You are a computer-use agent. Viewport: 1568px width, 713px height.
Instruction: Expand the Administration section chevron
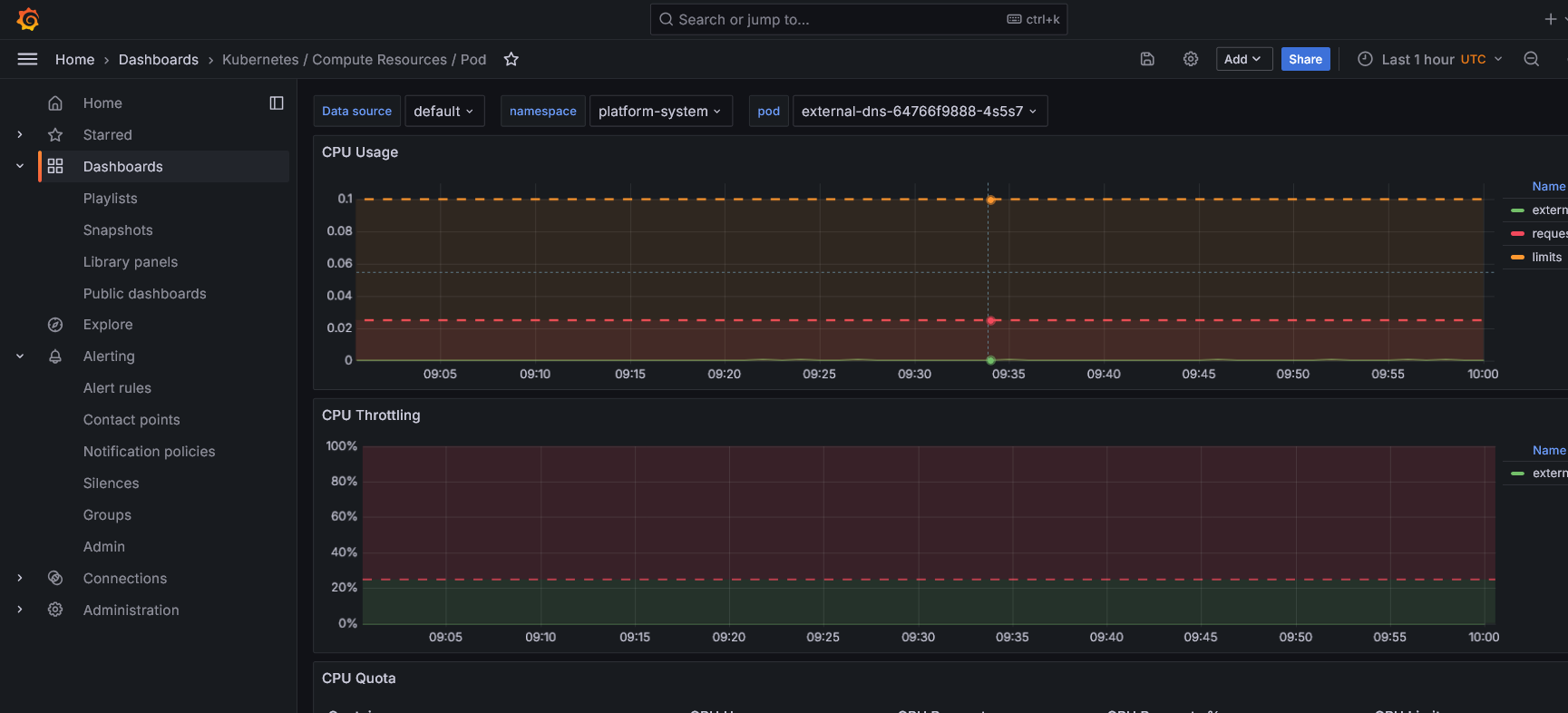[x=20, y=610]
